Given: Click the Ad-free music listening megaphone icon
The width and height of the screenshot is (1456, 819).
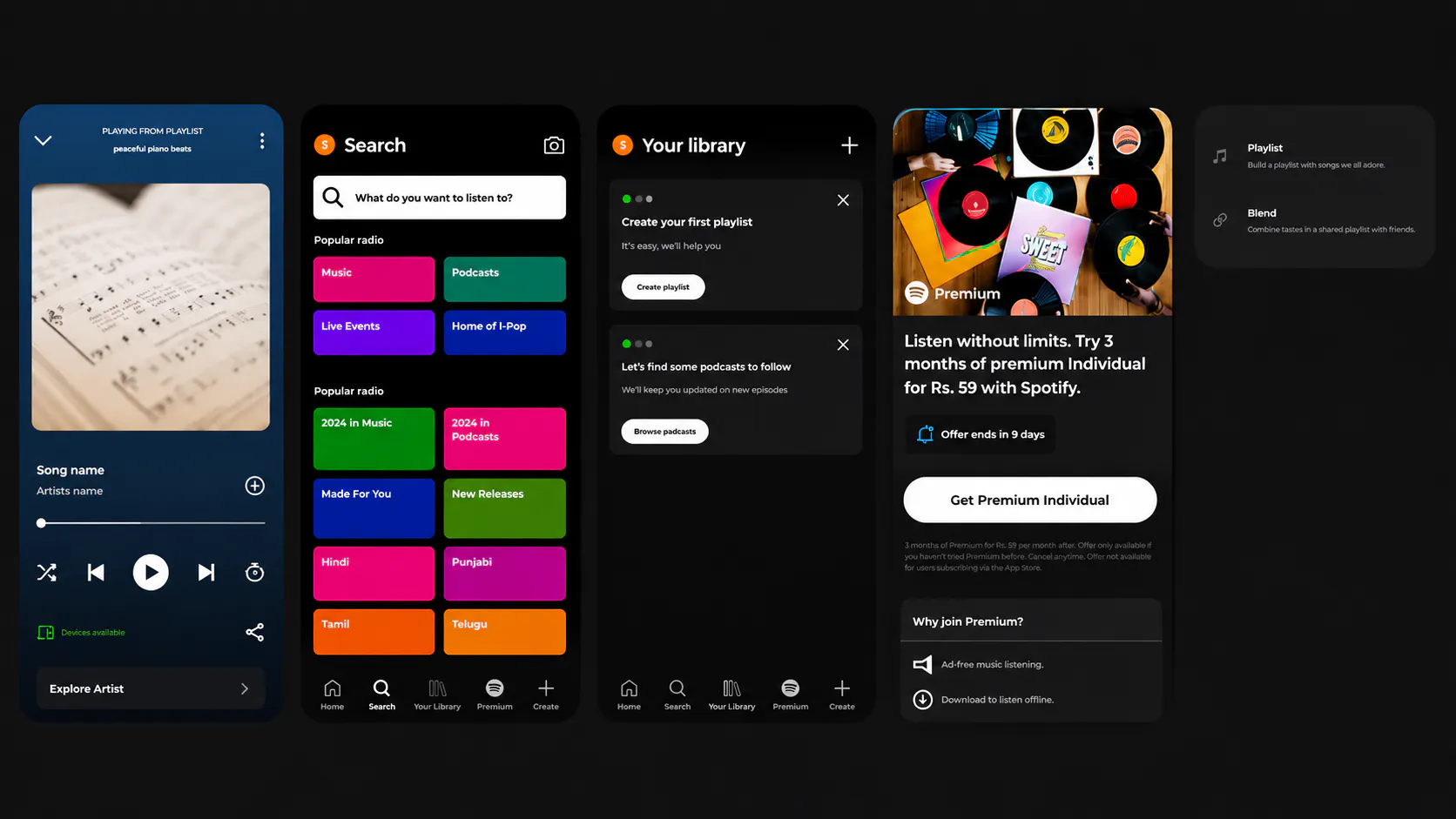Looking at the screenshot, I should pyautogui.click(x=922, y=664).
